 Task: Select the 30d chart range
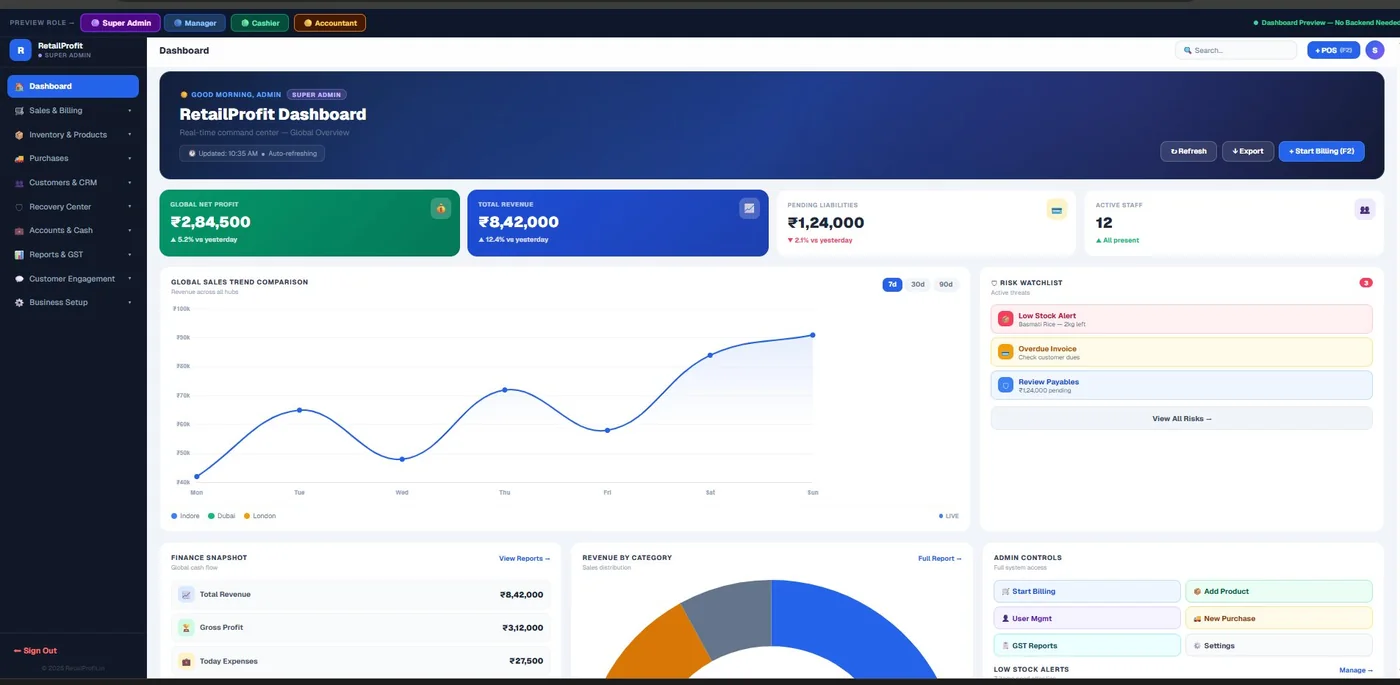(917, 285)
